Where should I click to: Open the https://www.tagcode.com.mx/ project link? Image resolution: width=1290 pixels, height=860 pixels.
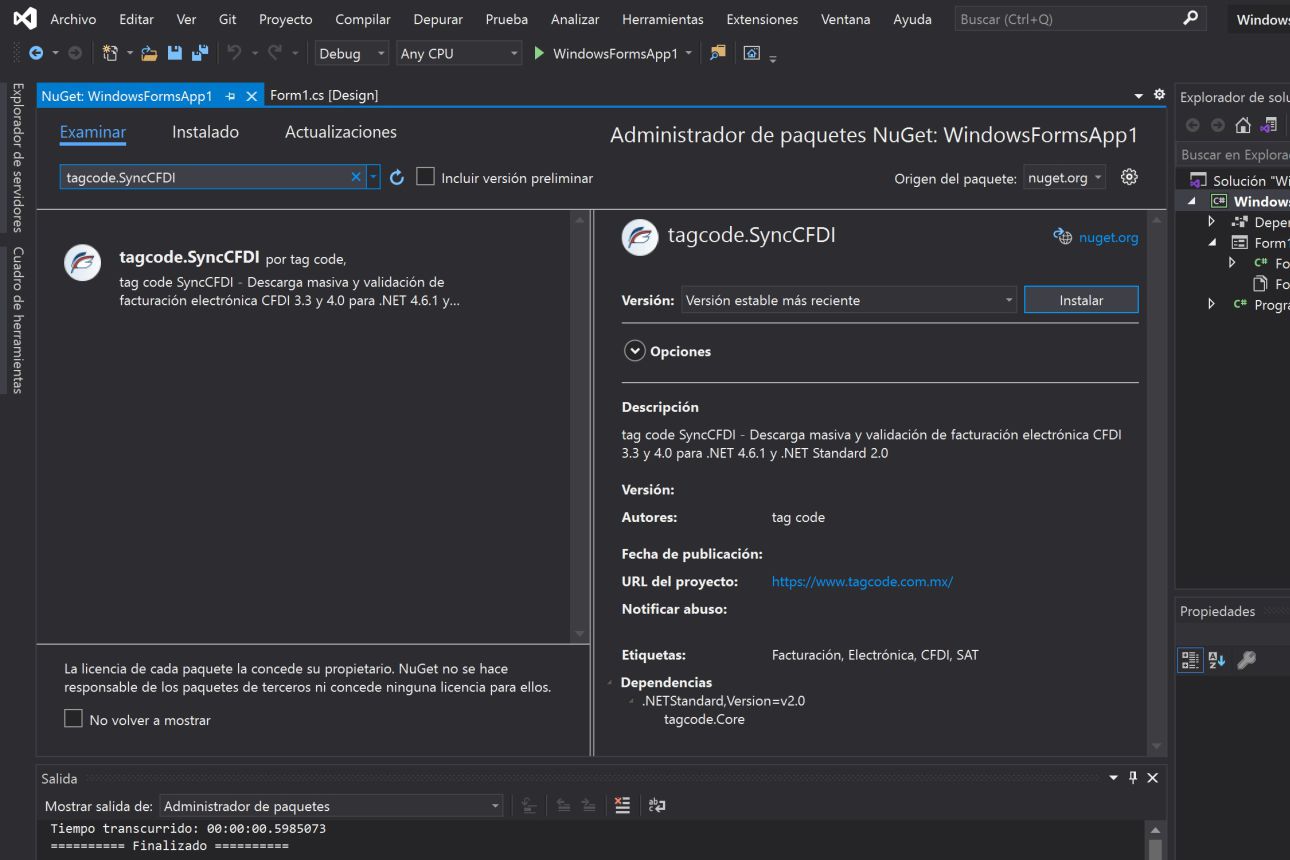coord(862,581)
